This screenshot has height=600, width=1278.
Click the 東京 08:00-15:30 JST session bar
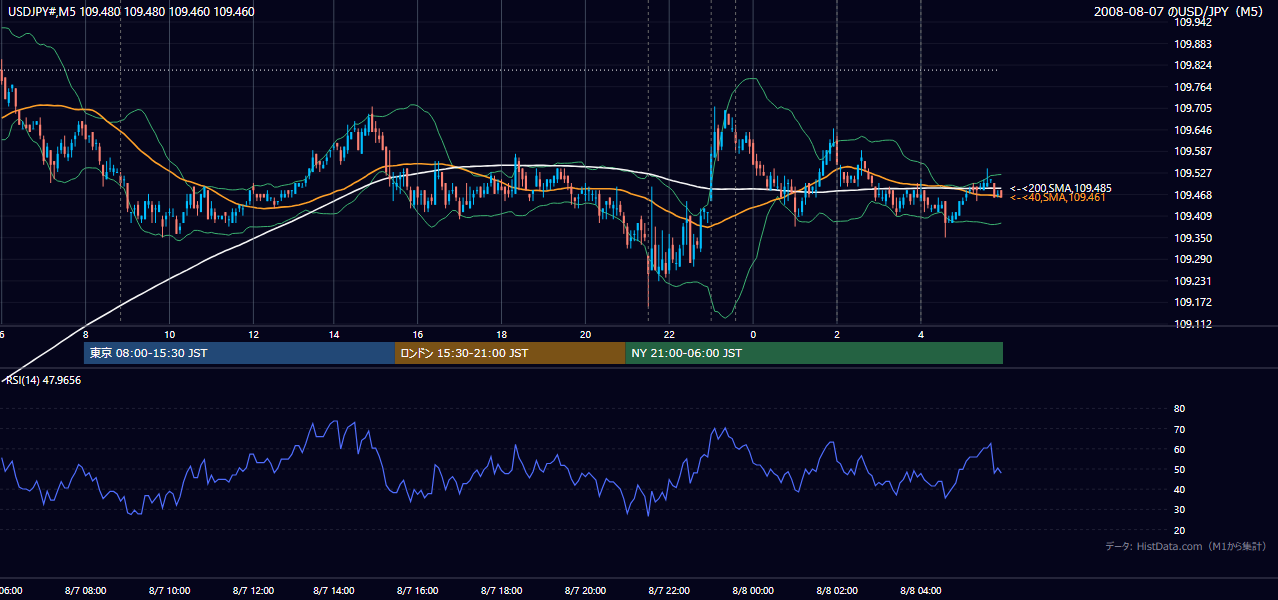coord(240,353)
